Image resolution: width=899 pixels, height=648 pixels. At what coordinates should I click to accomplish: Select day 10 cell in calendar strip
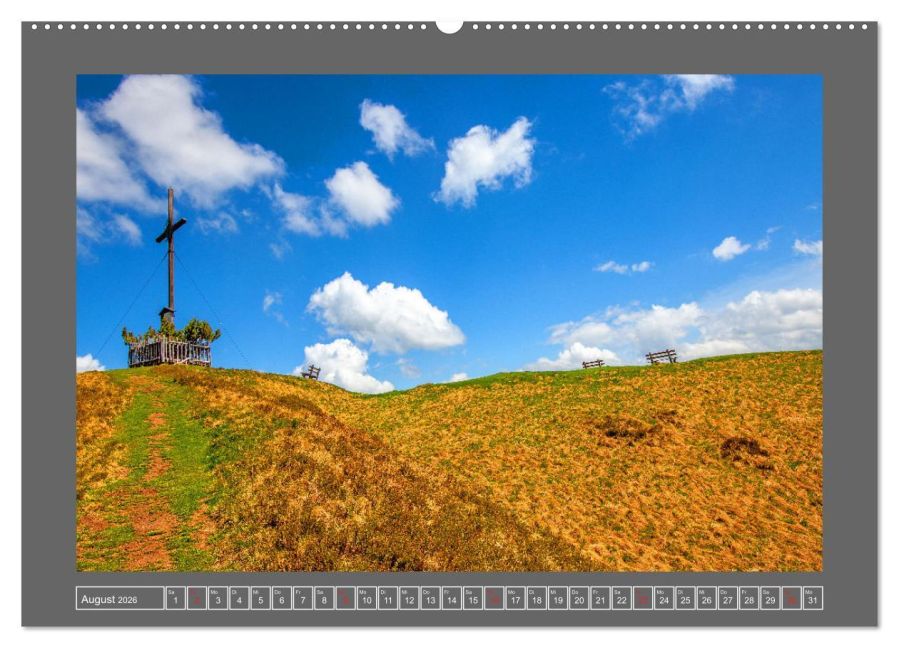point(366,598)
